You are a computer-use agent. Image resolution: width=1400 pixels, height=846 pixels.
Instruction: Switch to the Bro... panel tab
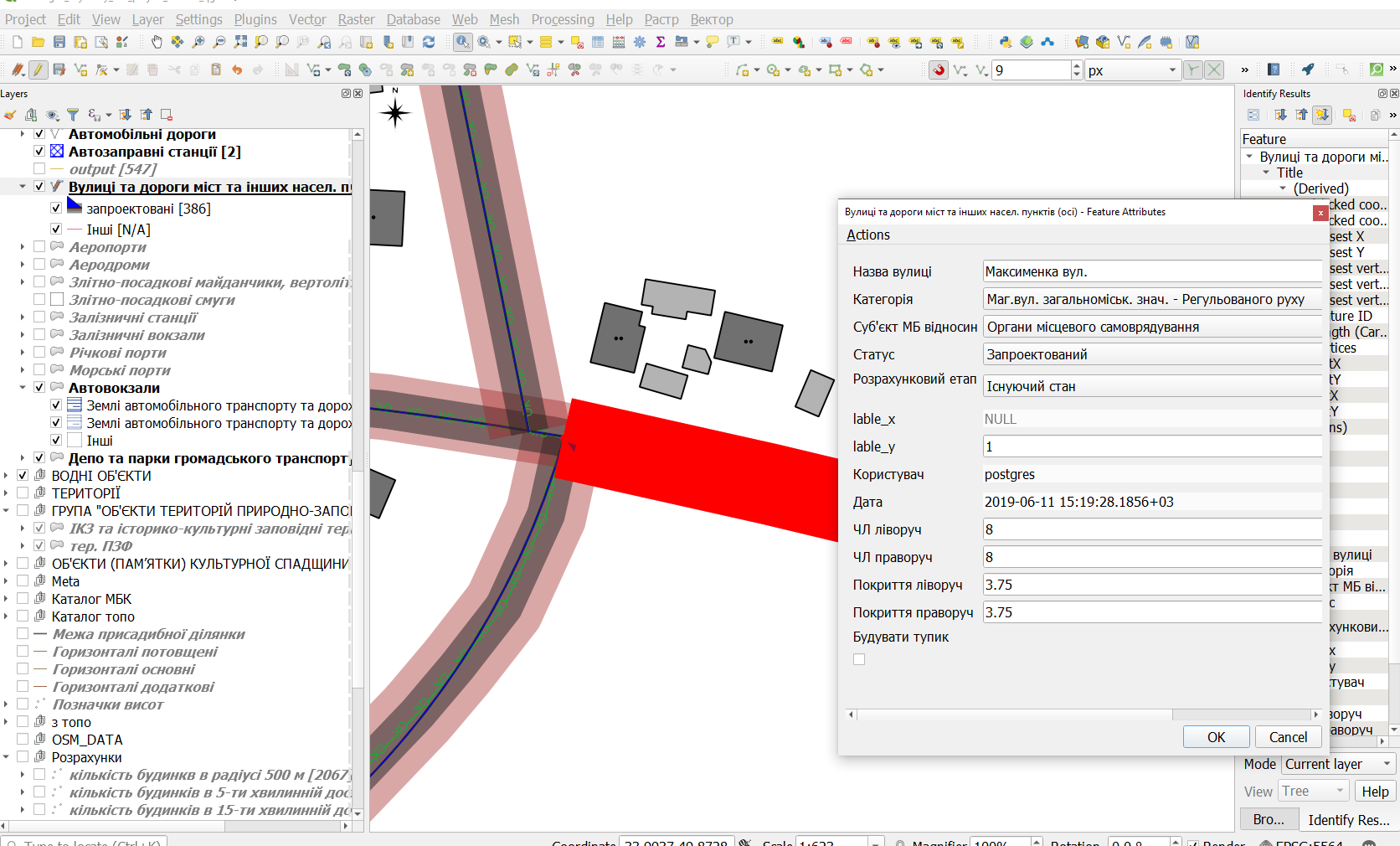click(1269, 820)
